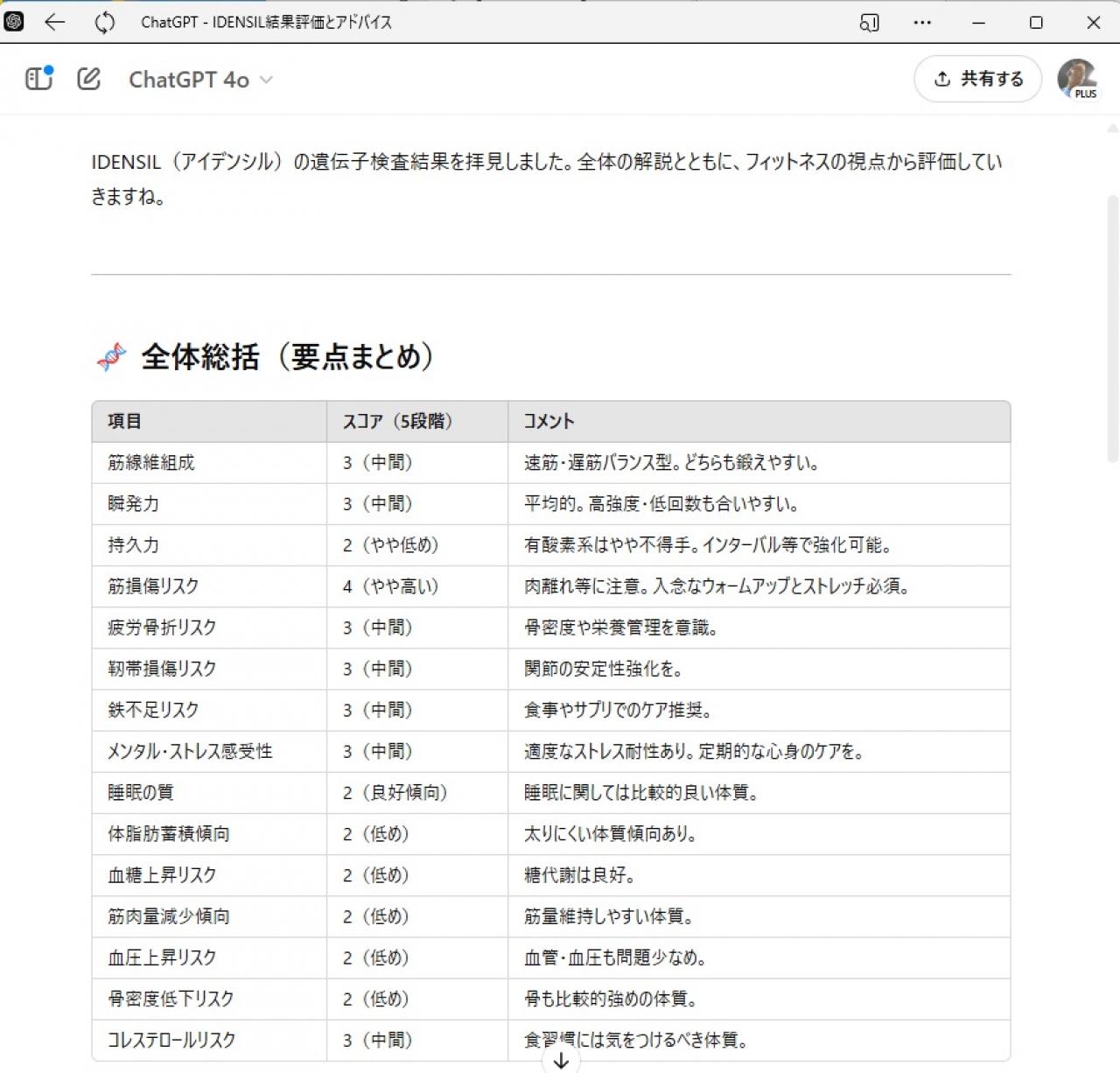This screenshot has height=1073, width=1120.
Task: Click the 筋量維持しやすい体質 comment
Action: point(610,915)
